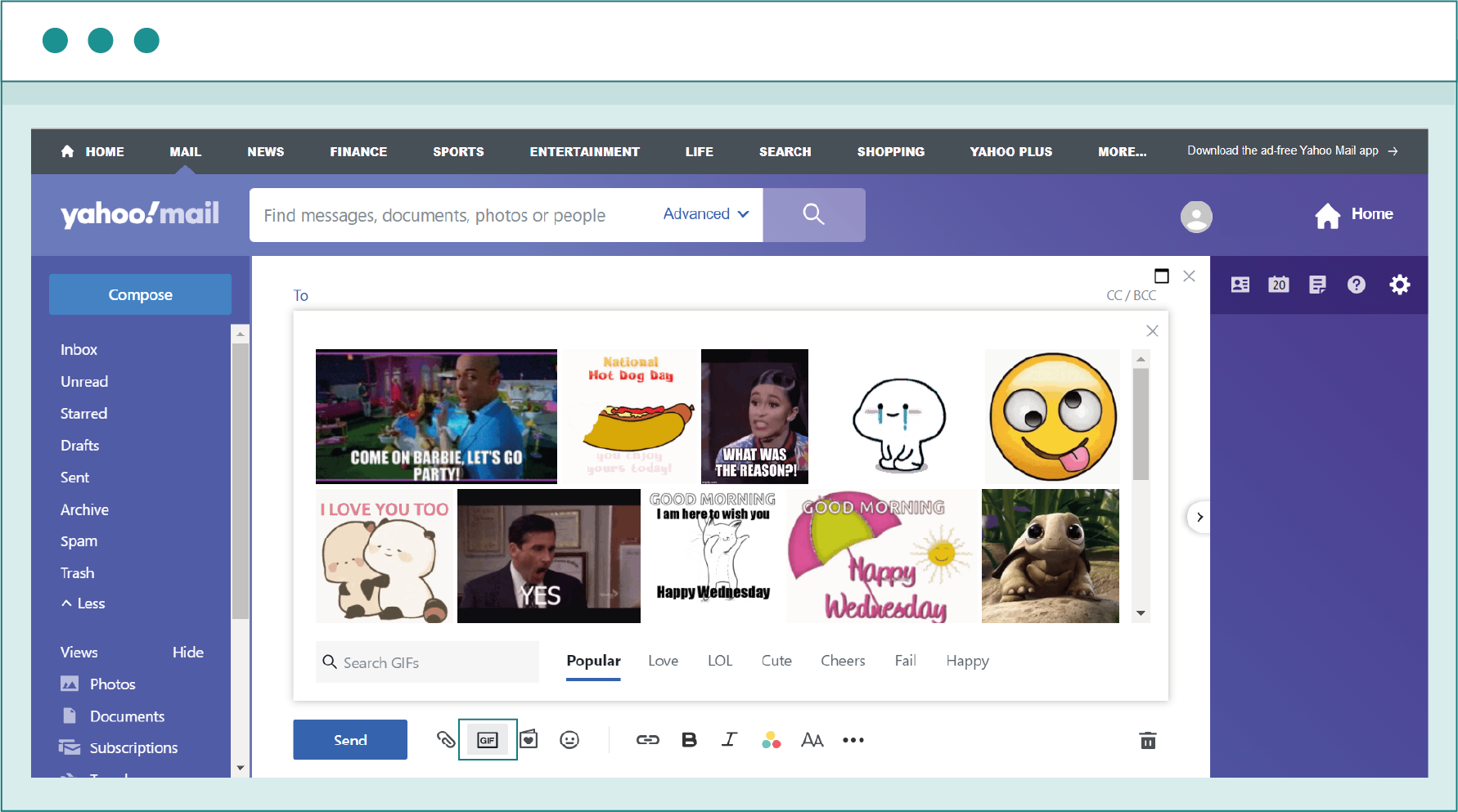Screen dimensions: 1458x812
Task: Open Yahoo Mail settings gear
Action: [x=1400, y=285]
